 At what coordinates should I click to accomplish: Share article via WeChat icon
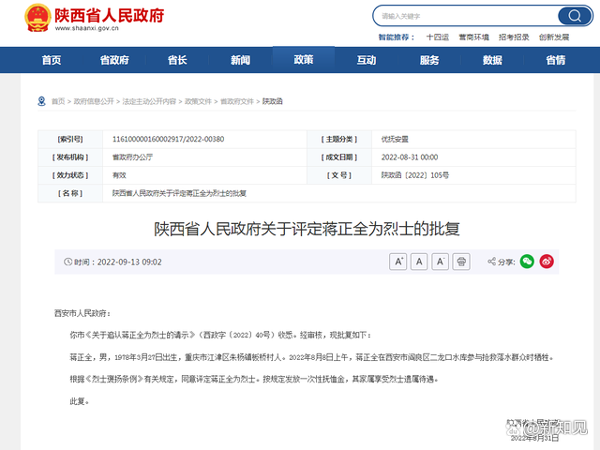[x=527, y=262]
